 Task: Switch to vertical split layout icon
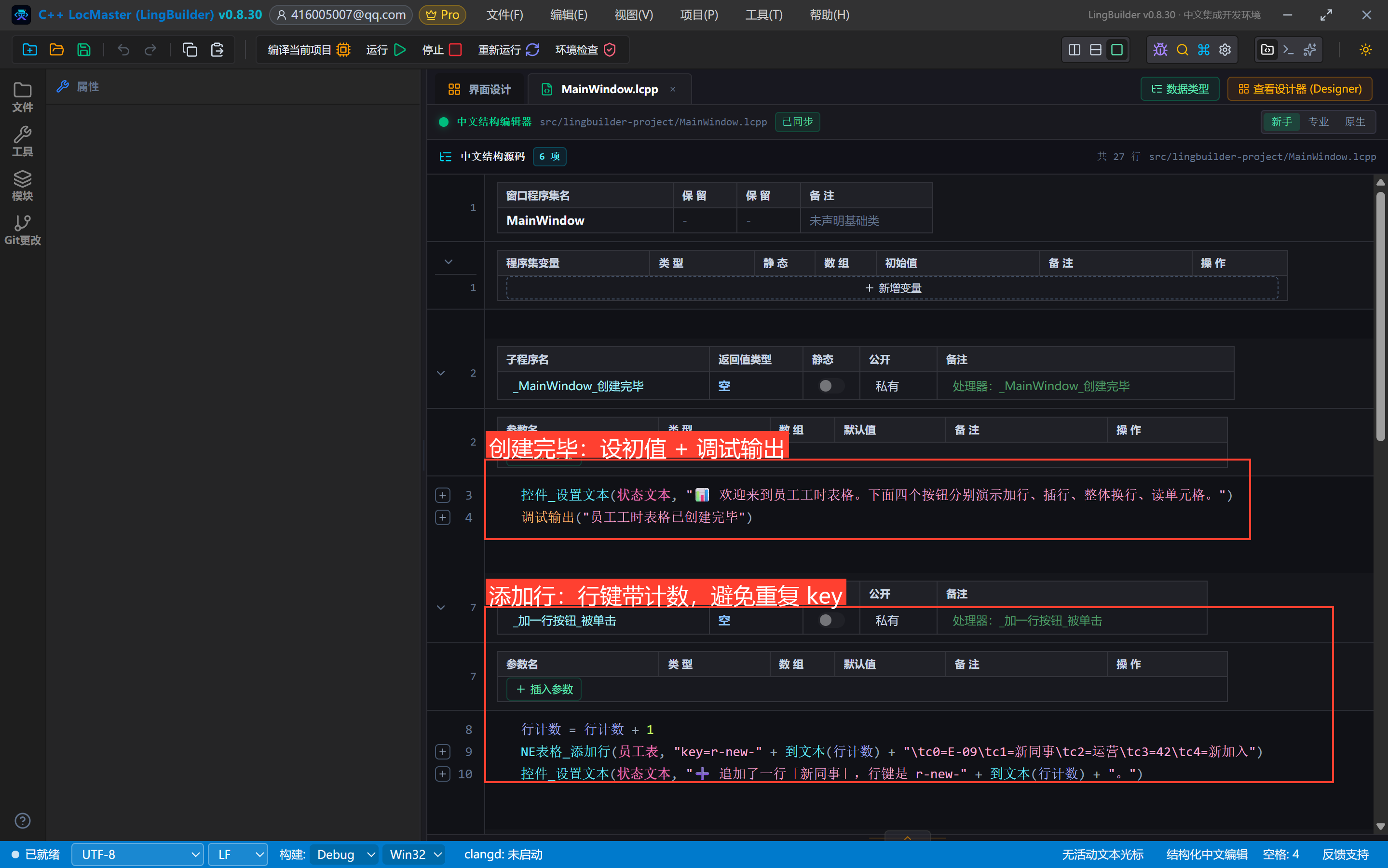coord(1074,50)
